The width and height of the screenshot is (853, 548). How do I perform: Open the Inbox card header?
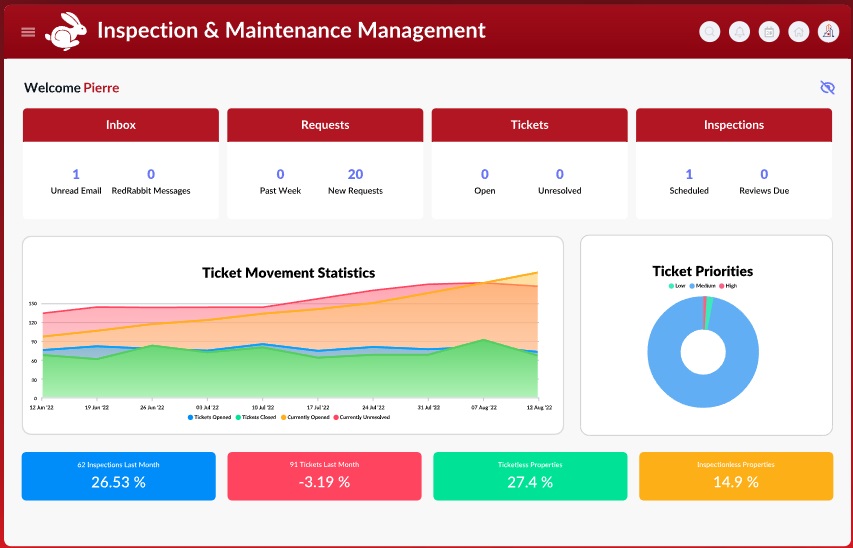click(x=121, y=125)
